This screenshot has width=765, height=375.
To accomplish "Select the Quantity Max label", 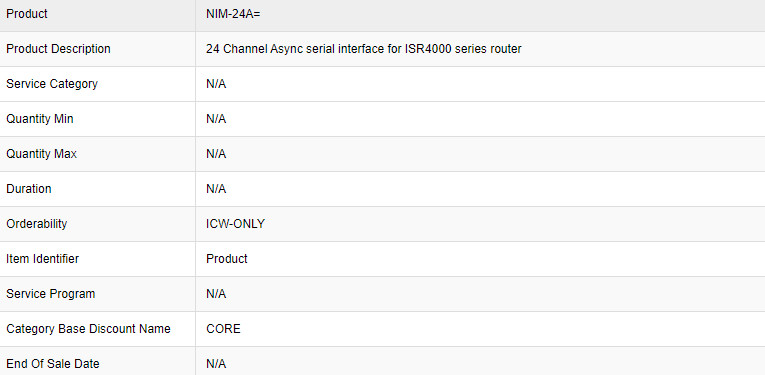I will [41, 154].
